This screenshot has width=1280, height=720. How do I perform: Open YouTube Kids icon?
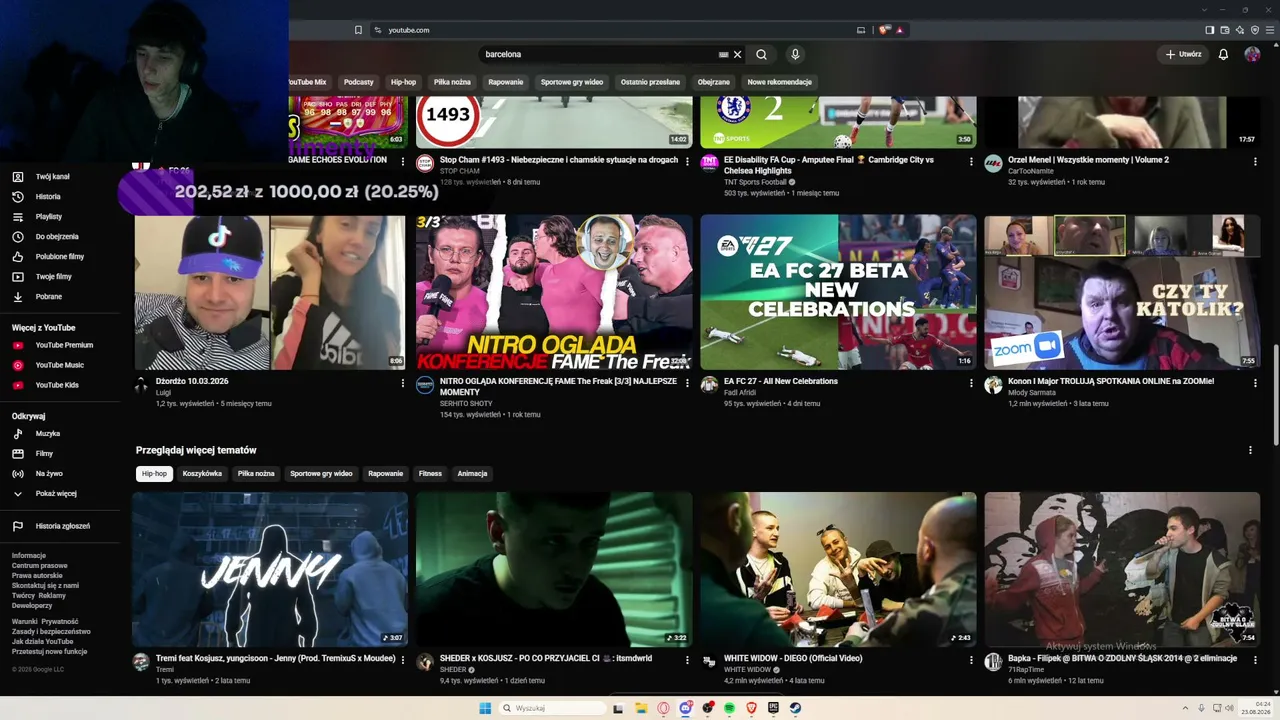[x=18, y=385]
